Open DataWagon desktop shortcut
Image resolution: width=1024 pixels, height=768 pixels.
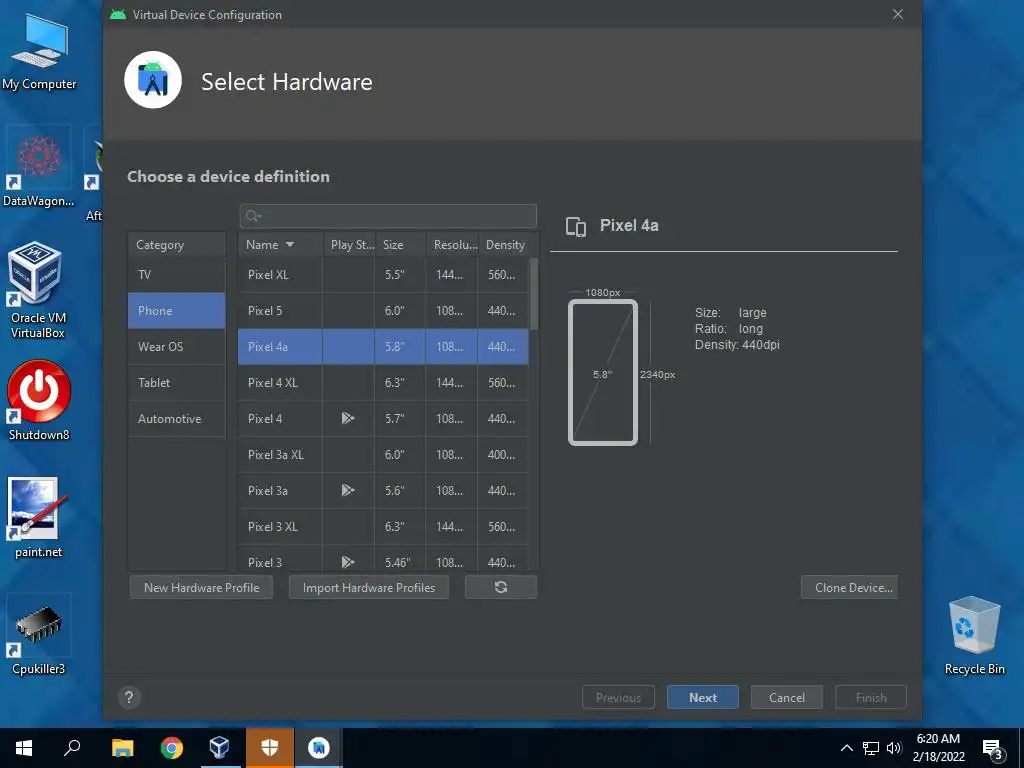pos(39,167)
